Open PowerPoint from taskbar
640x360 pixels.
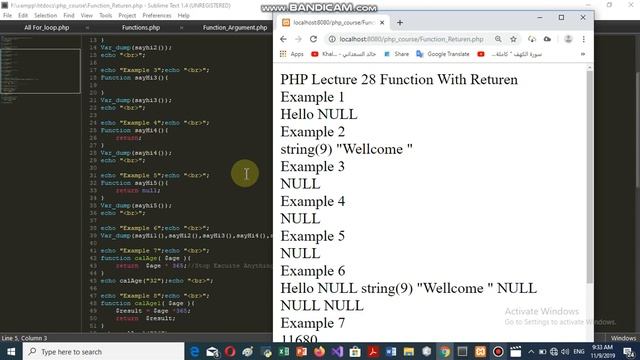click(x=302, y=351)
